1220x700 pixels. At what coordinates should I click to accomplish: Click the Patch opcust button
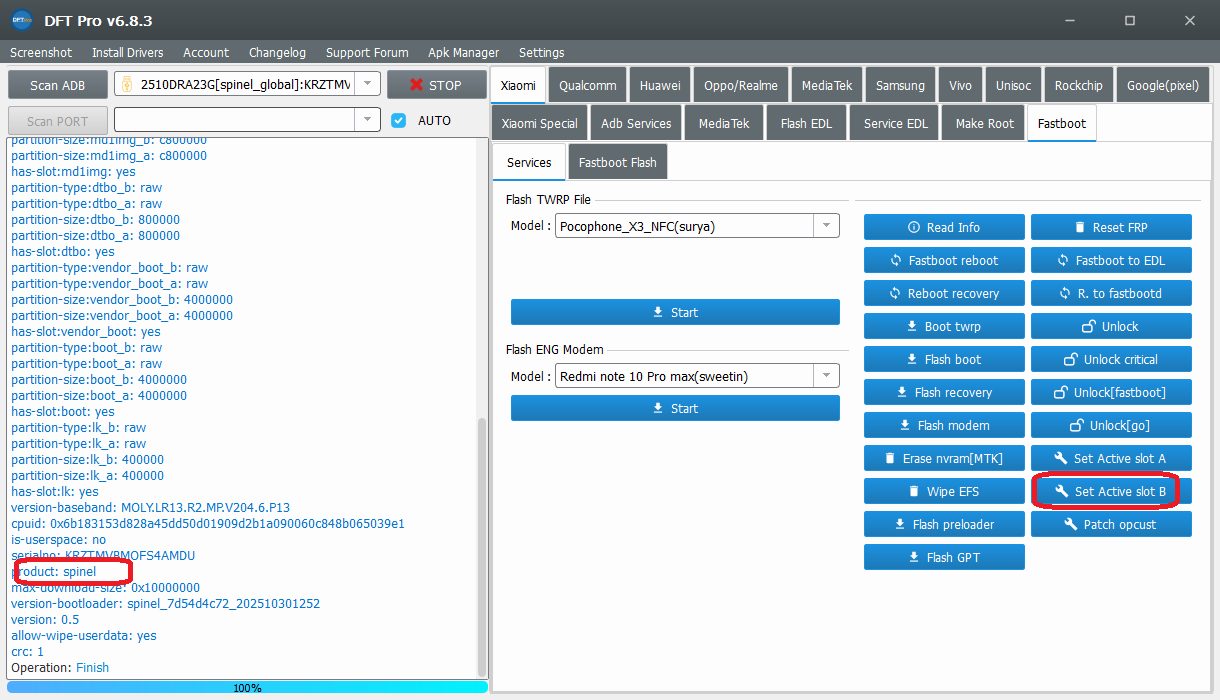[x=1111, y=524]
